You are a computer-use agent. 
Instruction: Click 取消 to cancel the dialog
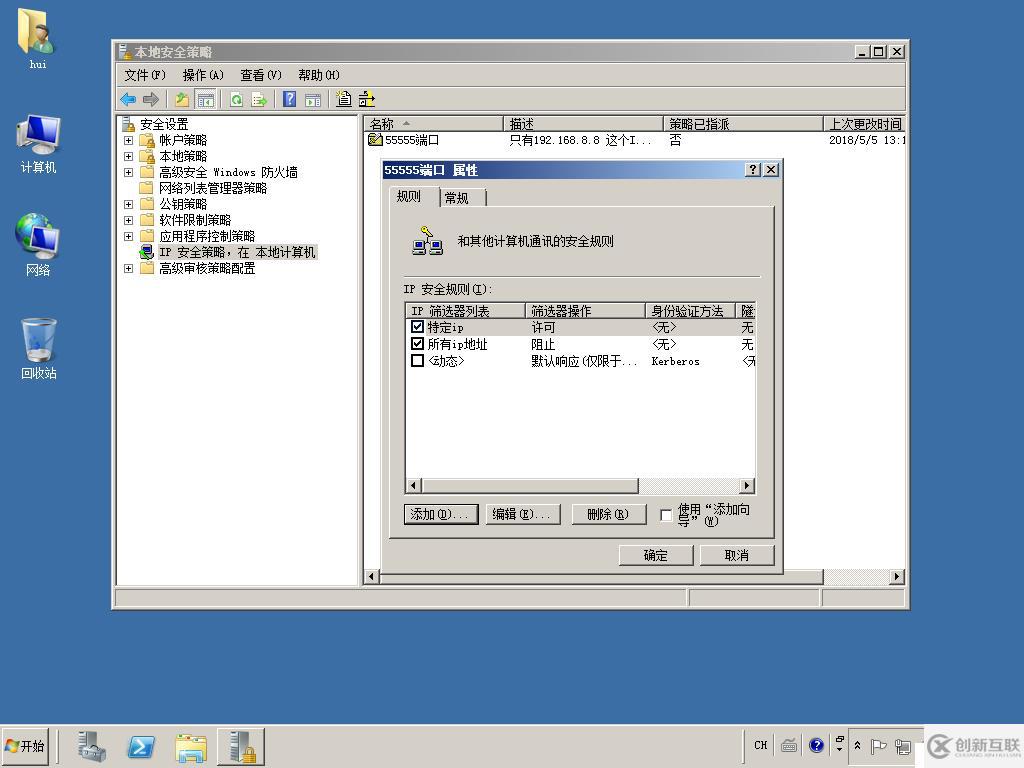click(737, 555)
